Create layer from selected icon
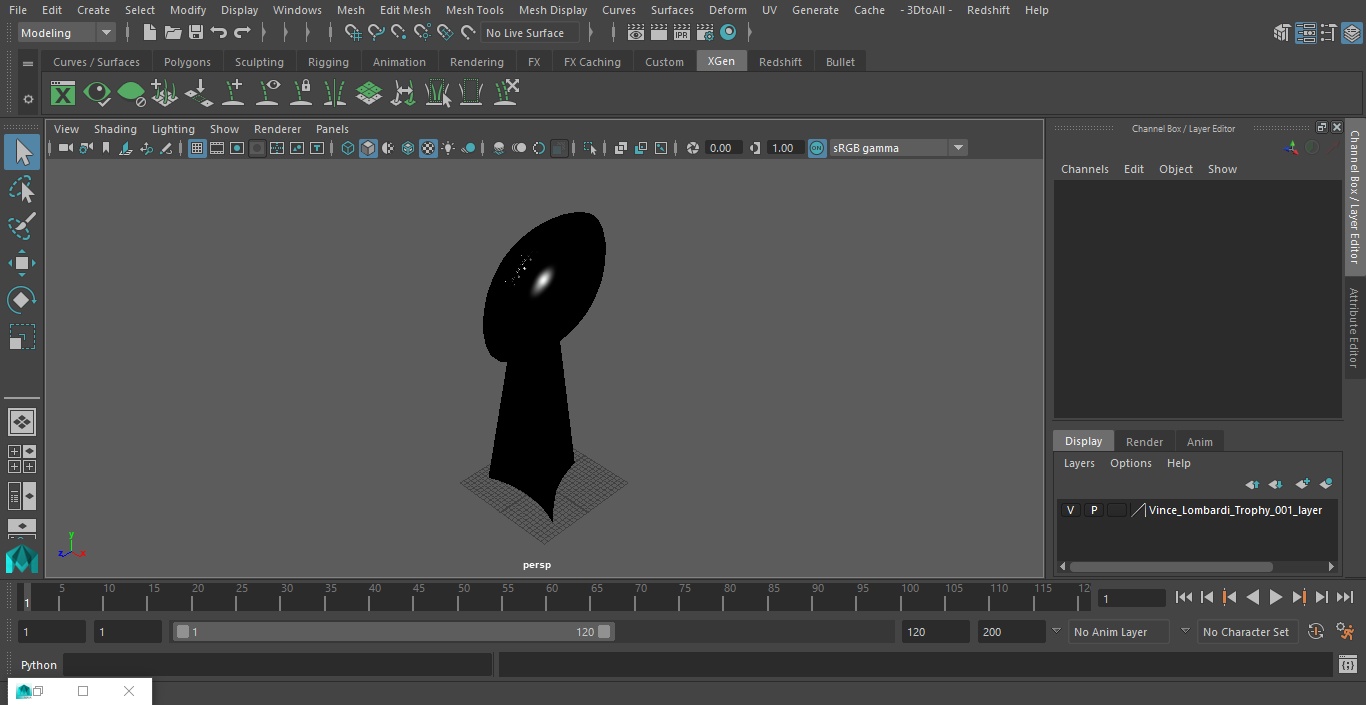This screenshot has width=1366, height=705. 1326,484
